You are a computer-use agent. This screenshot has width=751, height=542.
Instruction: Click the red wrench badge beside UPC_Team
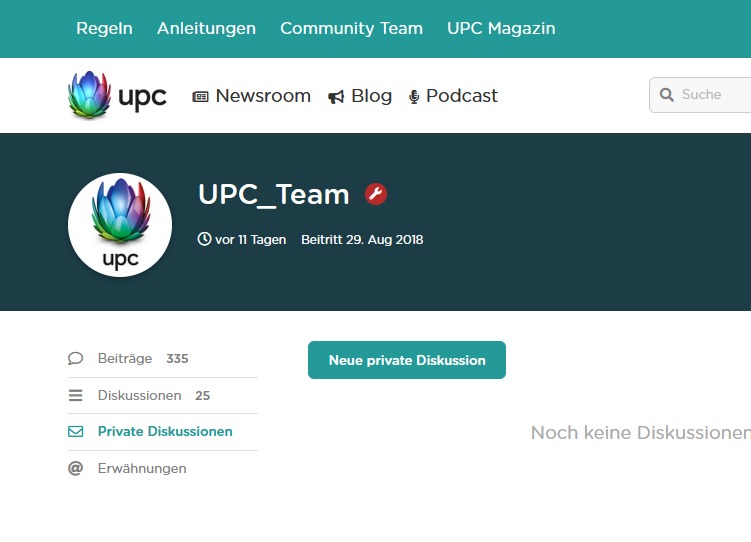[x=376, y=194]
